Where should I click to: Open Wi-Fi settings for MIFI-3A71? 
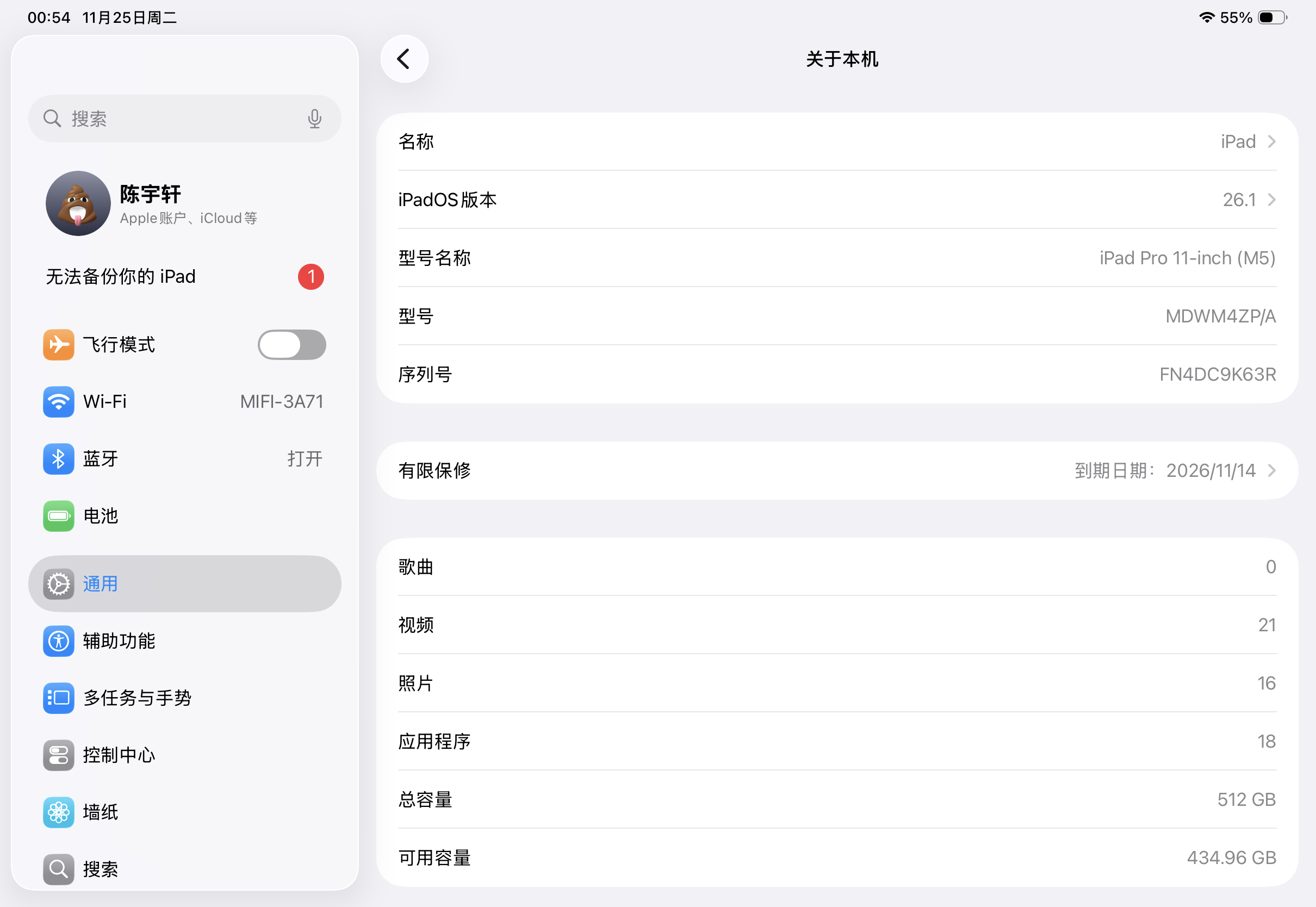click(x=184, y=402)
